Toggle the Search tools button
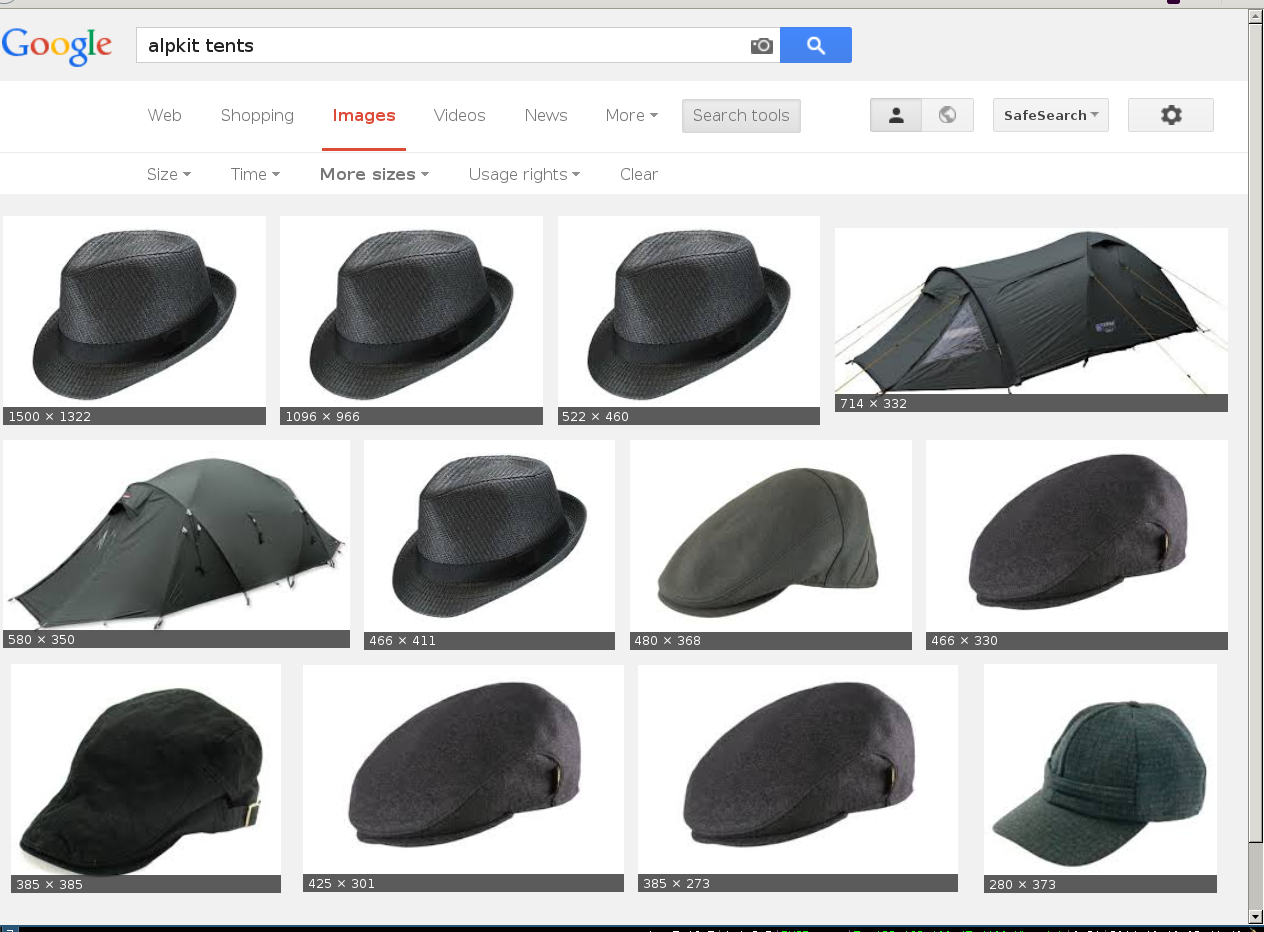1264x932 pixels. click(741, 115)
